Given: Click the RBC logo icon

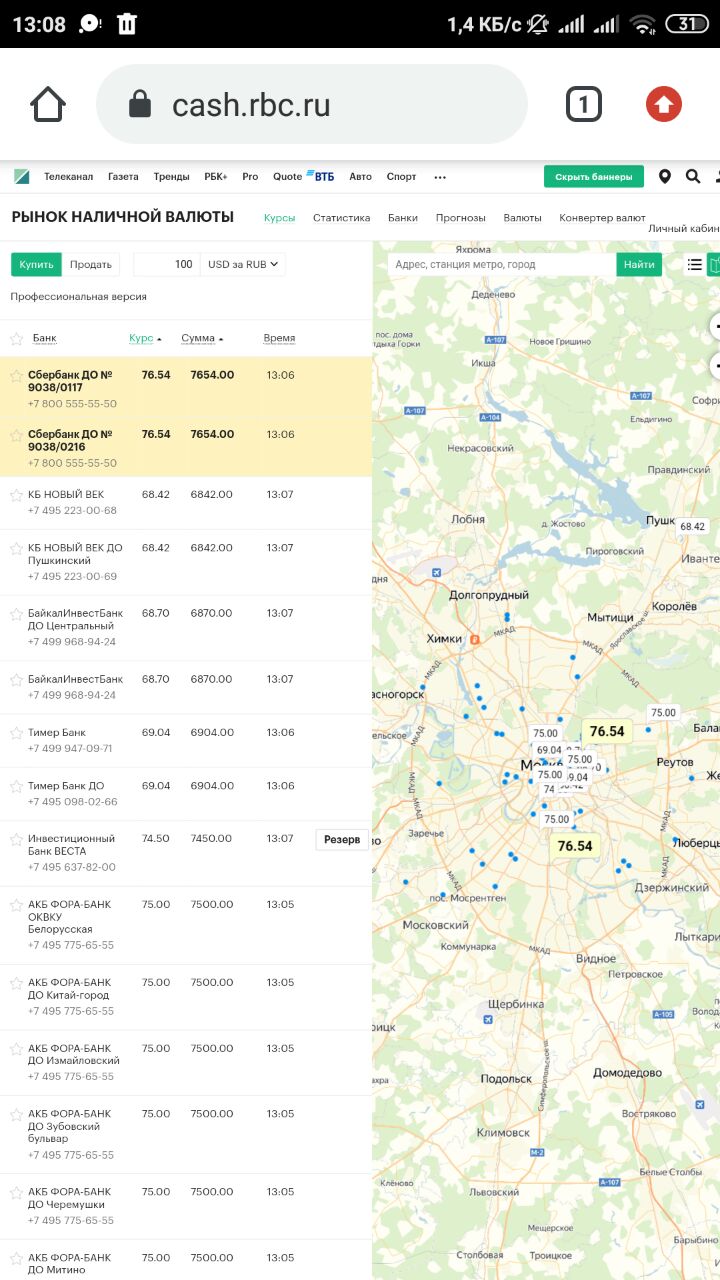Looking at the screenshot, I should click(x=21, y=176).
